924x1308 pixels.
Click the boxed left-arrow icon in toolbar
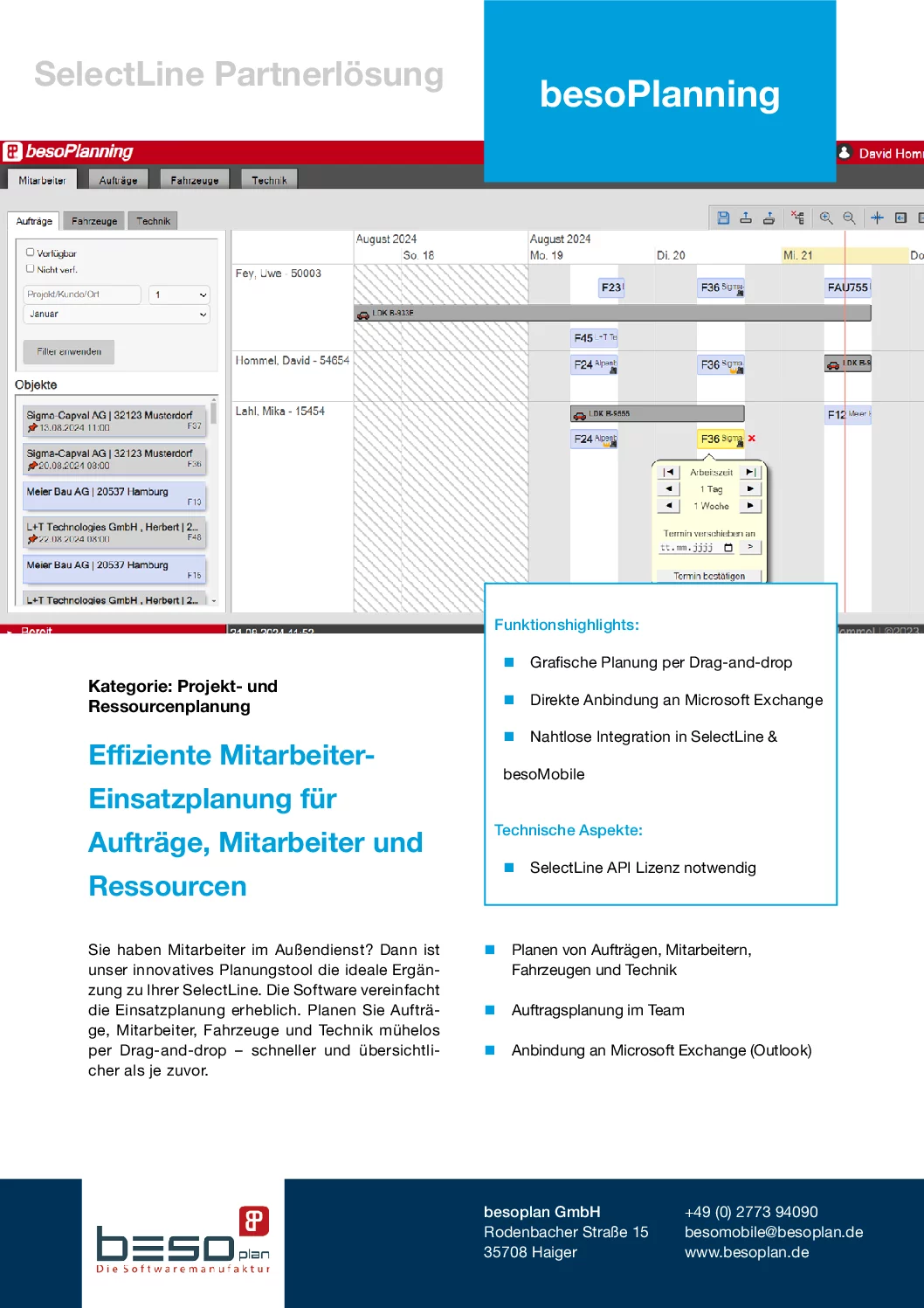click(x=900, y=218)
